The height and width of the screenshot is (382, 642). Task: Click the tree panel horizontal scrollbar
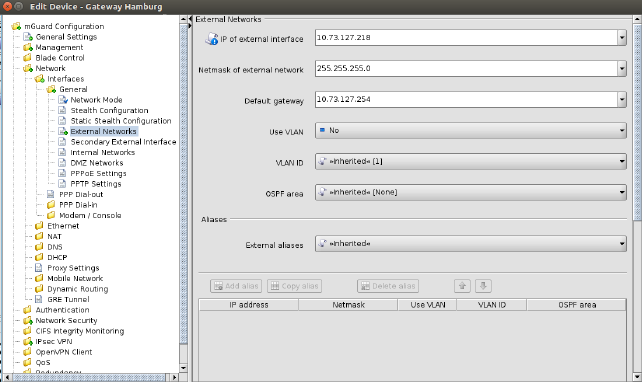(90, 377)
